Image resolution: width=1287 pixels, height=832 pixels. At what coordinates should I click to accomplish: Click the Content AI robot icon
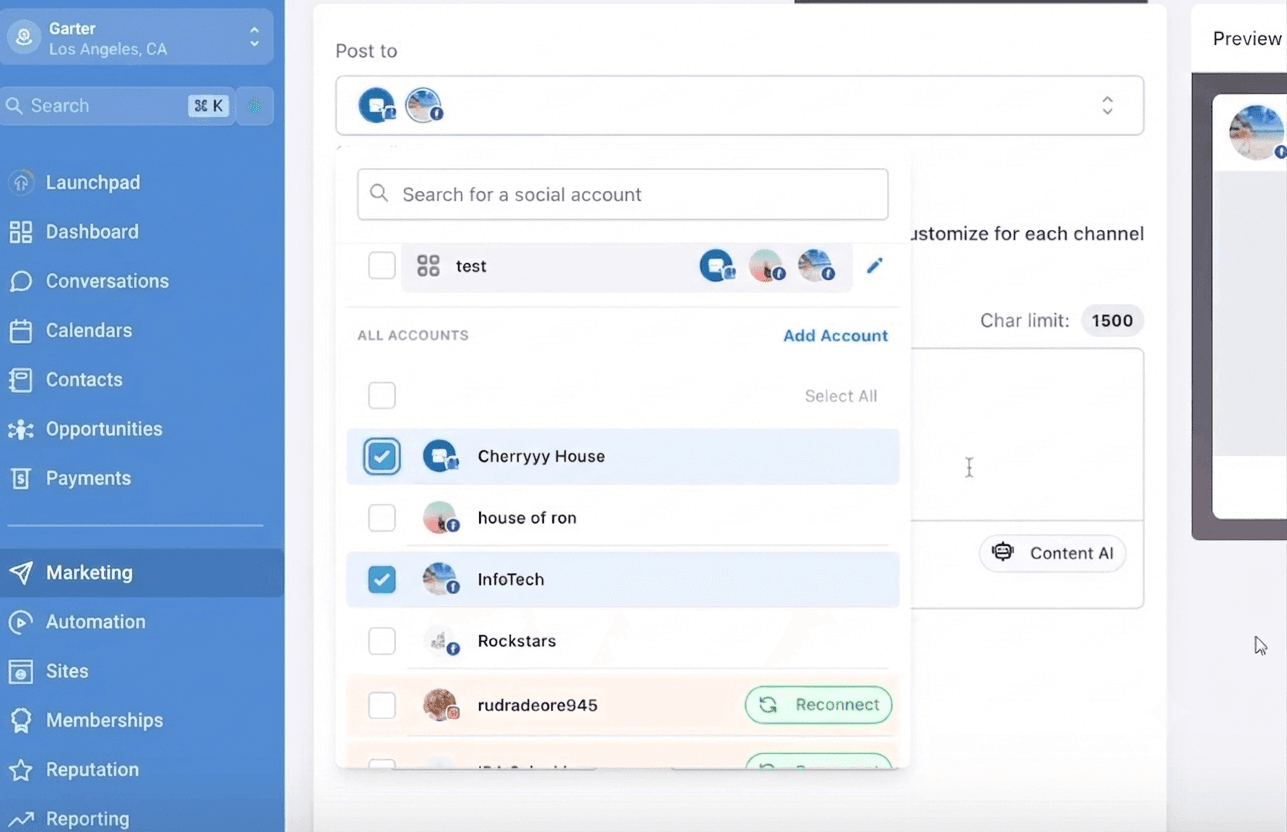1003,553
